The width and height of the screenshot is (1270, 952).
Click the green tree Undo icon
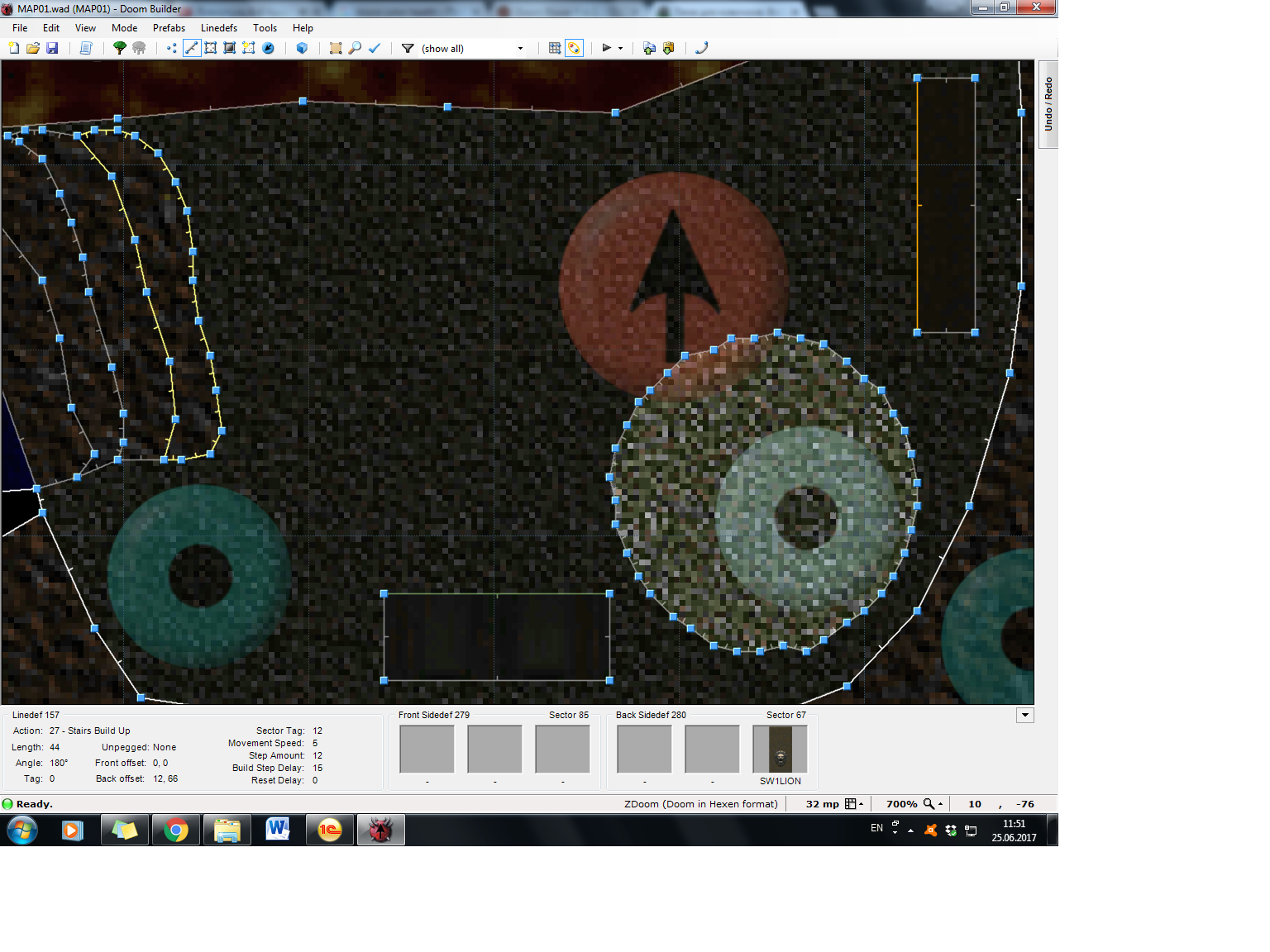point(120,48)
